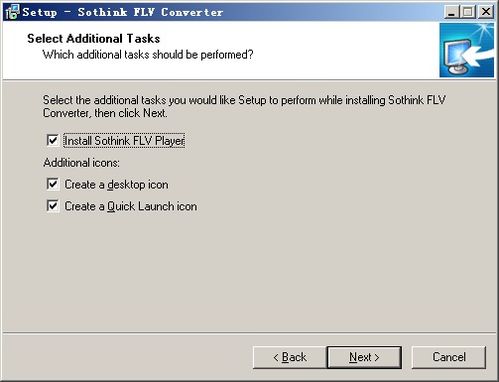This screenshot has height=382, width=499.
Task: Click the instruction paragraph about additional tasks
Action: [x=244, y=106]
